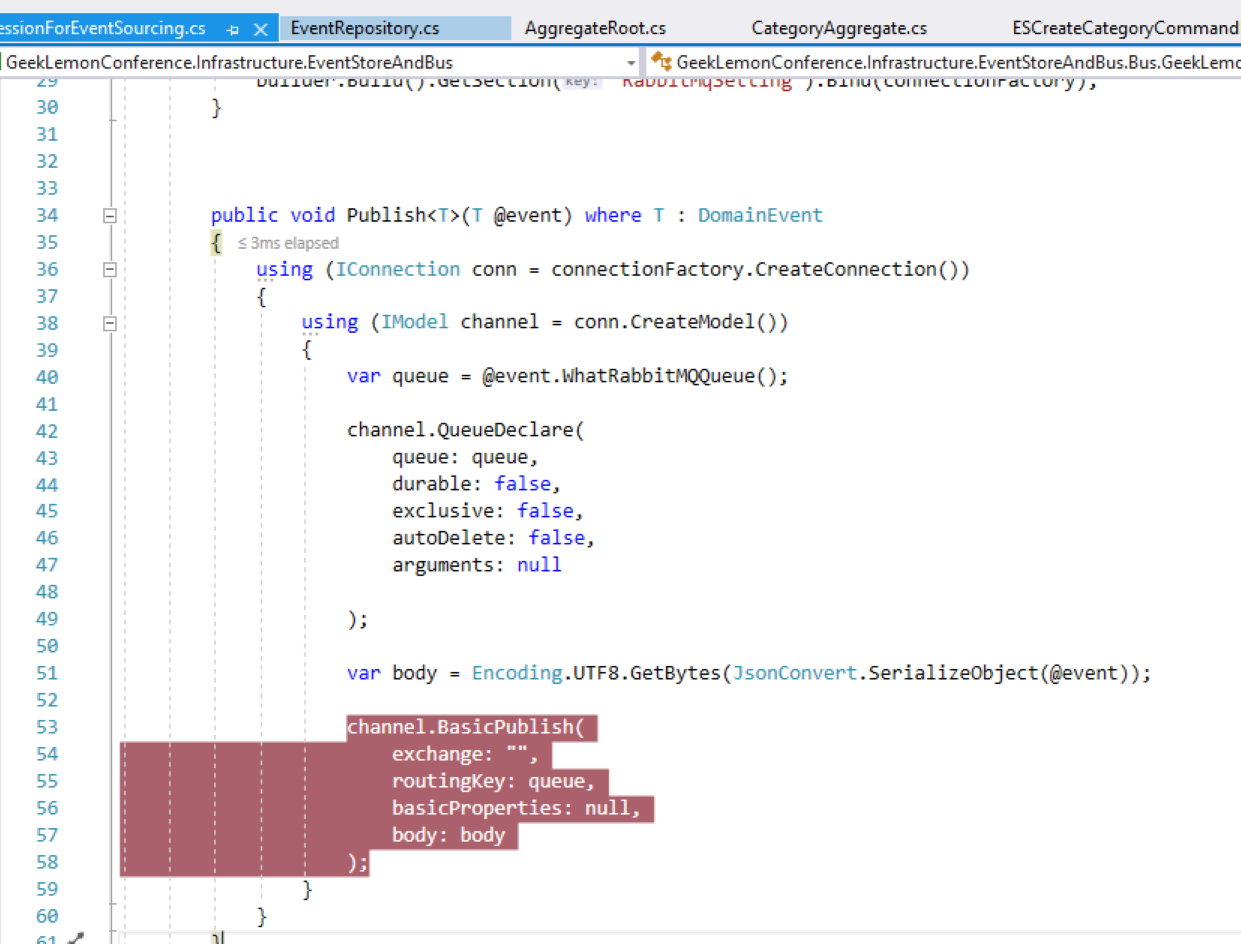1241x944 pixels.
Task: Click the 'IConnection' type name
Action: point(398,269)
